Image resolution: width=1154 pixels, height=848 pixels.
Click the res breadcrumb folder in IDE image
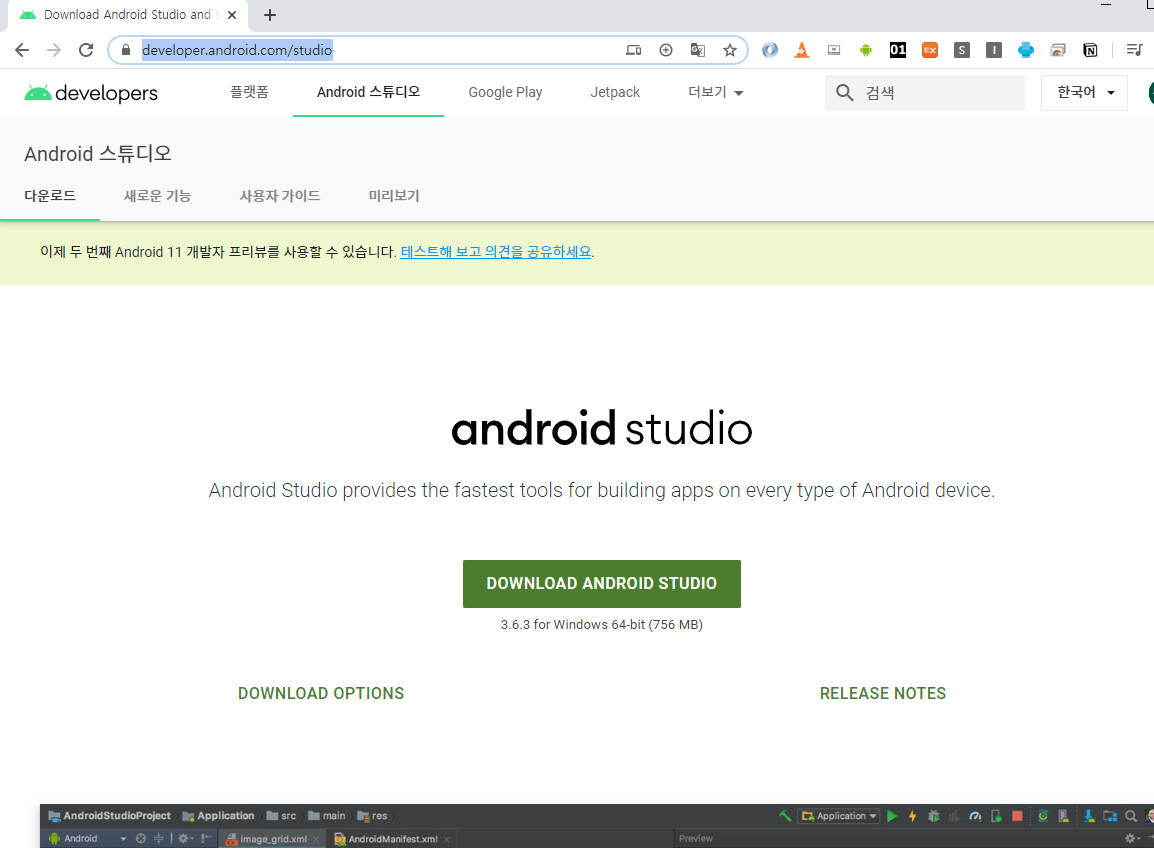point(372,816)
